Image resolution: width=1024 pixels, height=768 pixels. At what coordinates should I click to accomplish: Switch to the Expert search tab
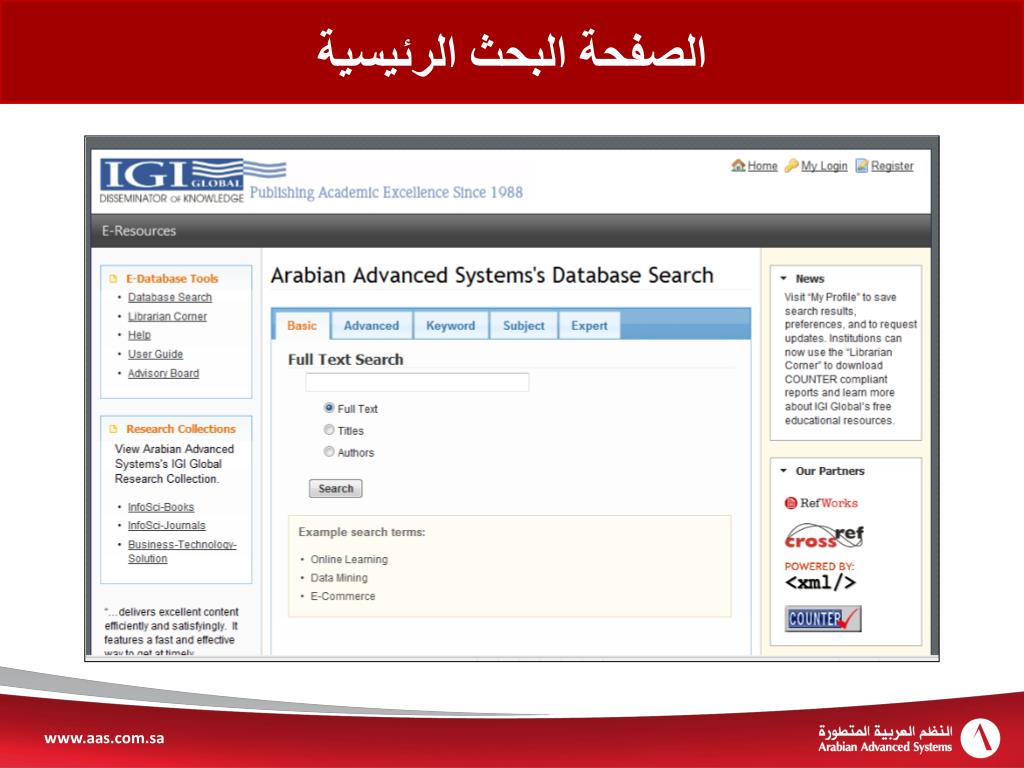coord(589,326)
